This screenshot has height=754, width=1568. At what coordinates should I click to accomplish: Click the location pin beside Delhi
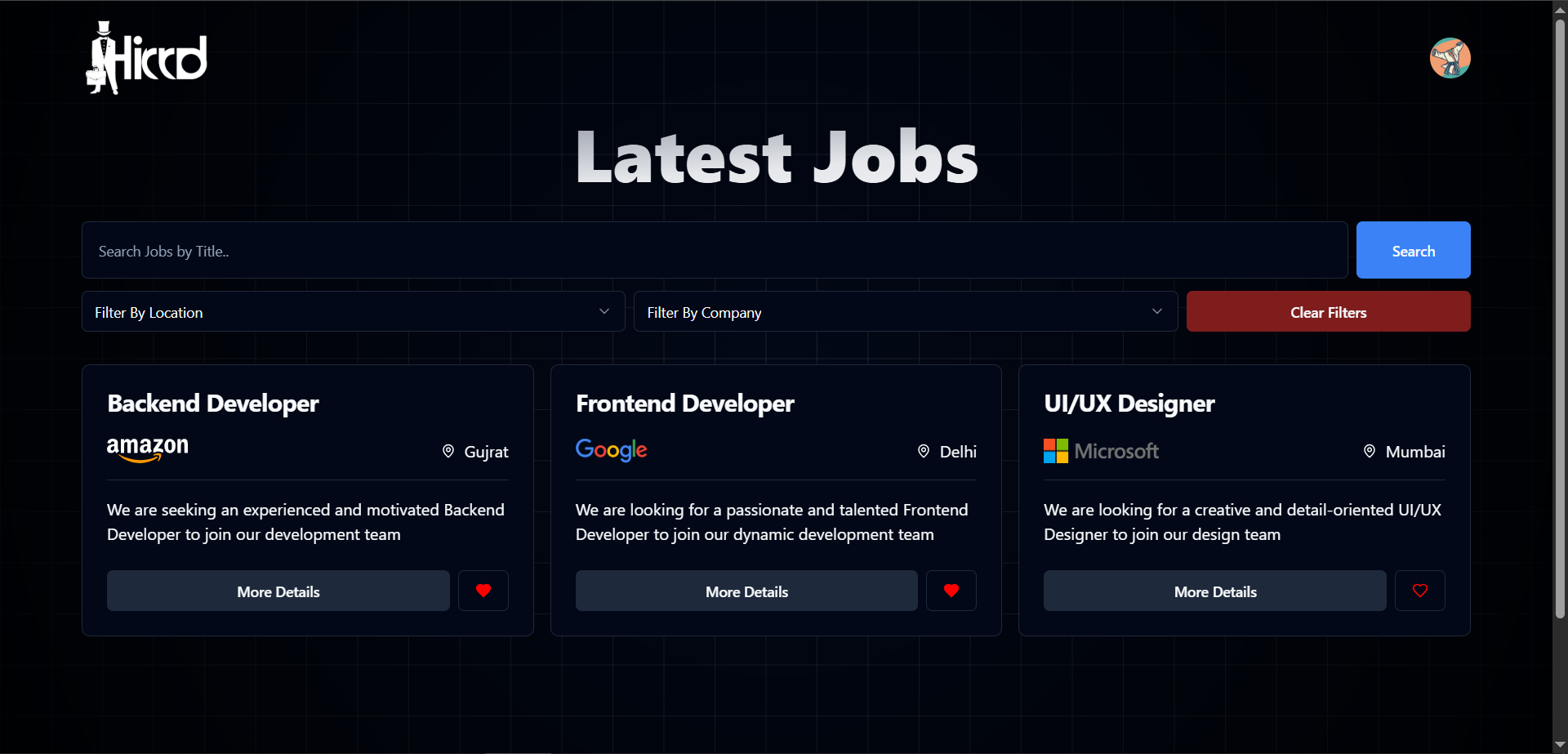tap(924, 451)
